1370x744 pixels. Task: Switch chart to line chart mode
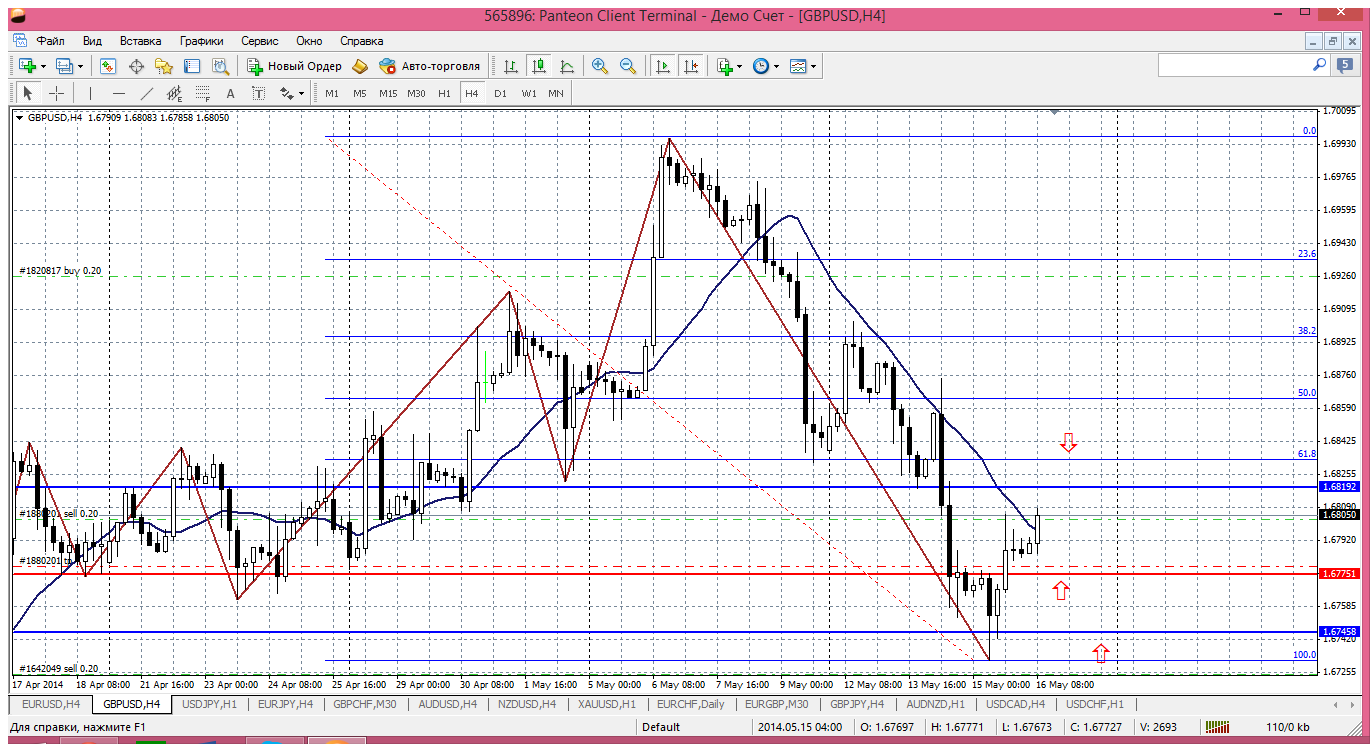(567, 66)
